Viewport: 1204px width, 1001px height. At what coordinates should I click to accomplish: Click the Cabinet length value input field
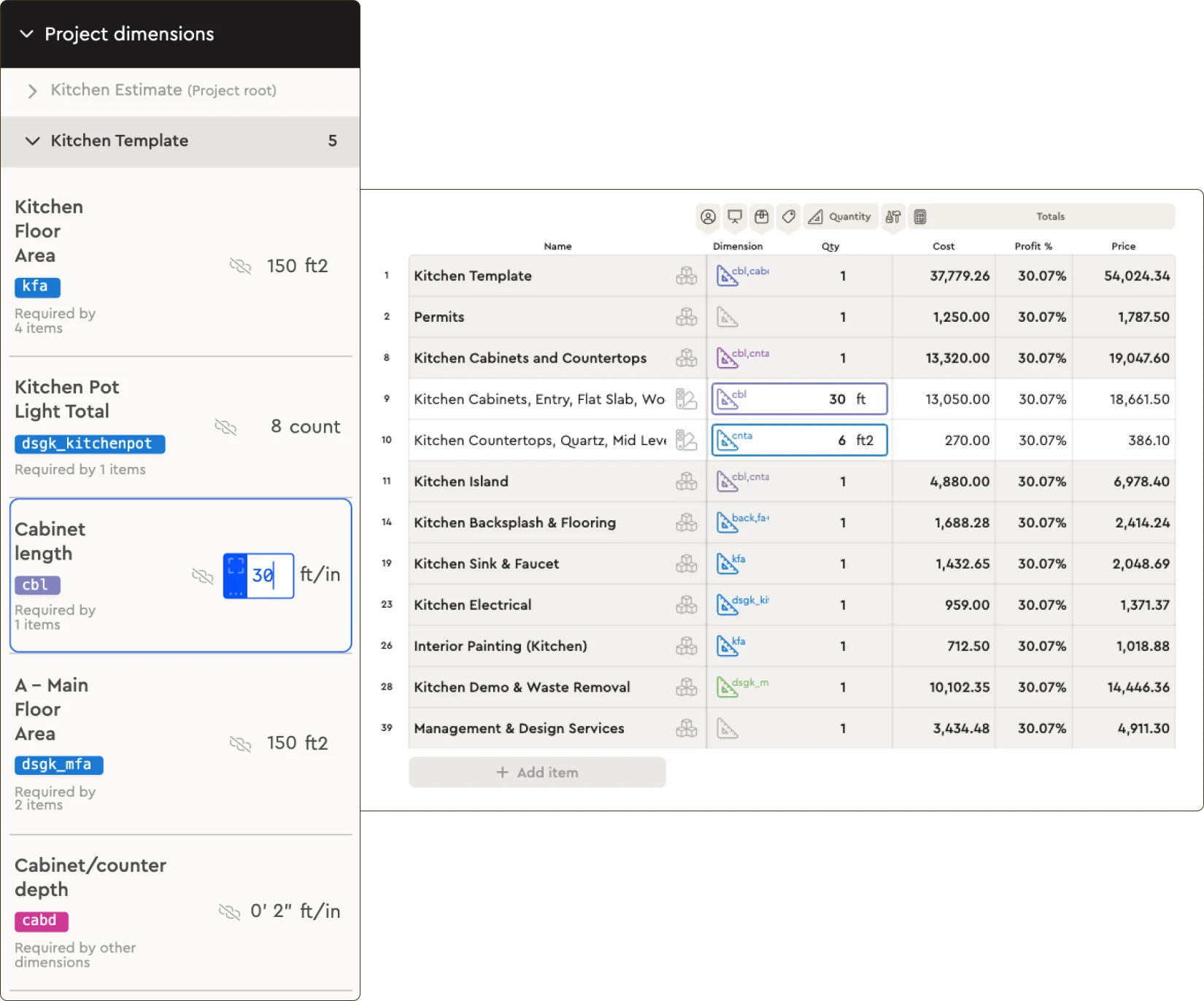[270, 576]
